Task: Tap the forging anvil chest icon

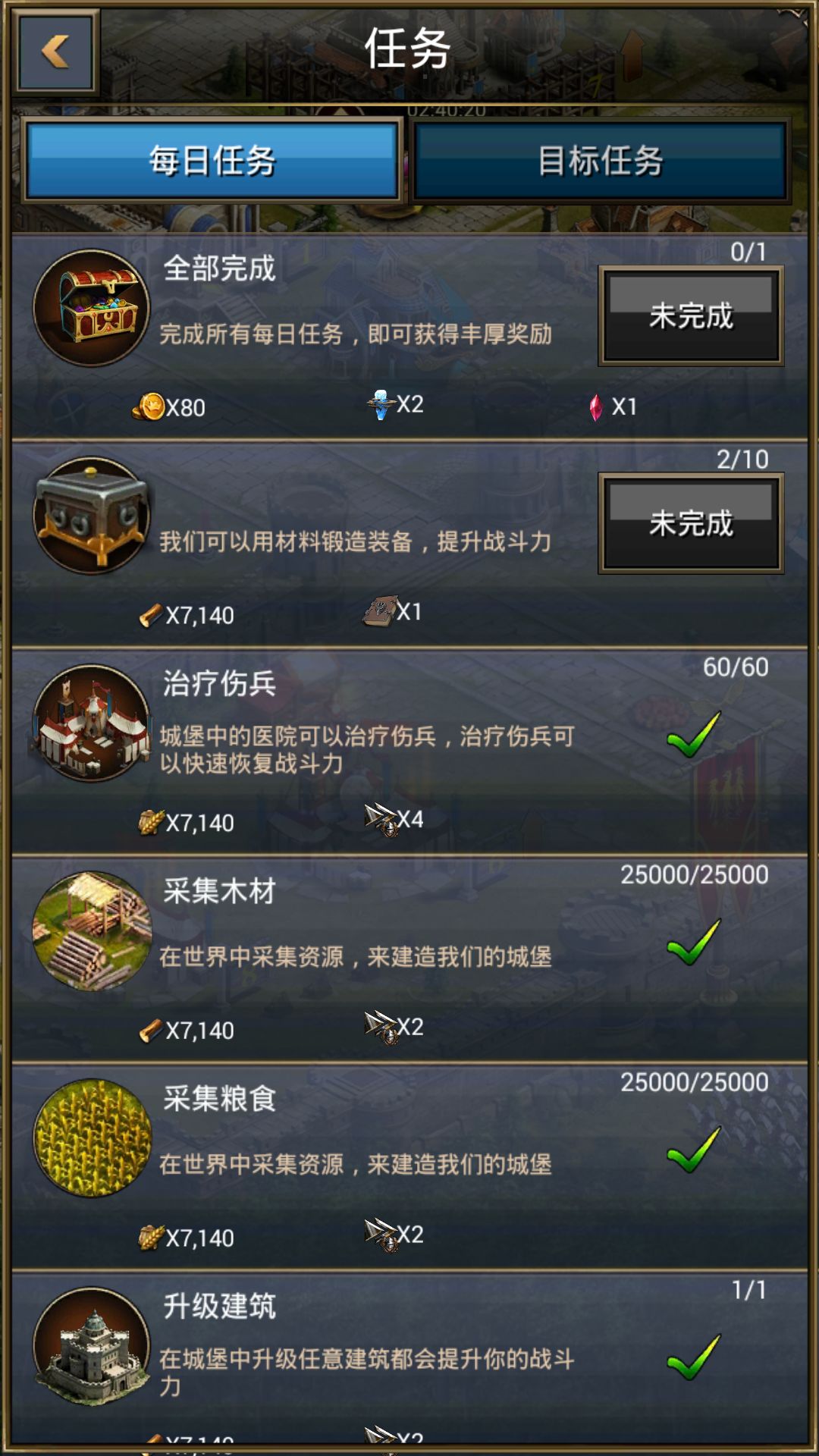Action: click(91, 516)
